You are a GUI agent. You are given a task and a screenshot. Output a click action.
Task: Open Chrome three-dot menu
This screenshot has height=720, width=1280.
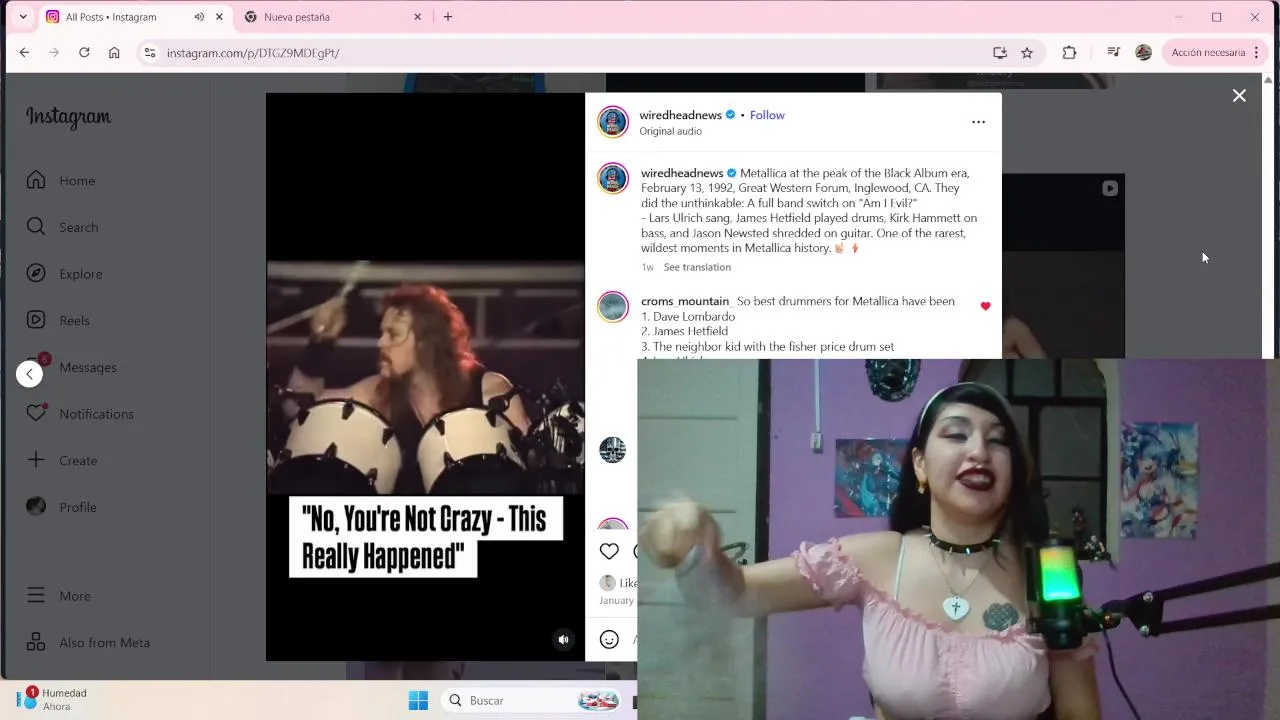coord(1257,53)
